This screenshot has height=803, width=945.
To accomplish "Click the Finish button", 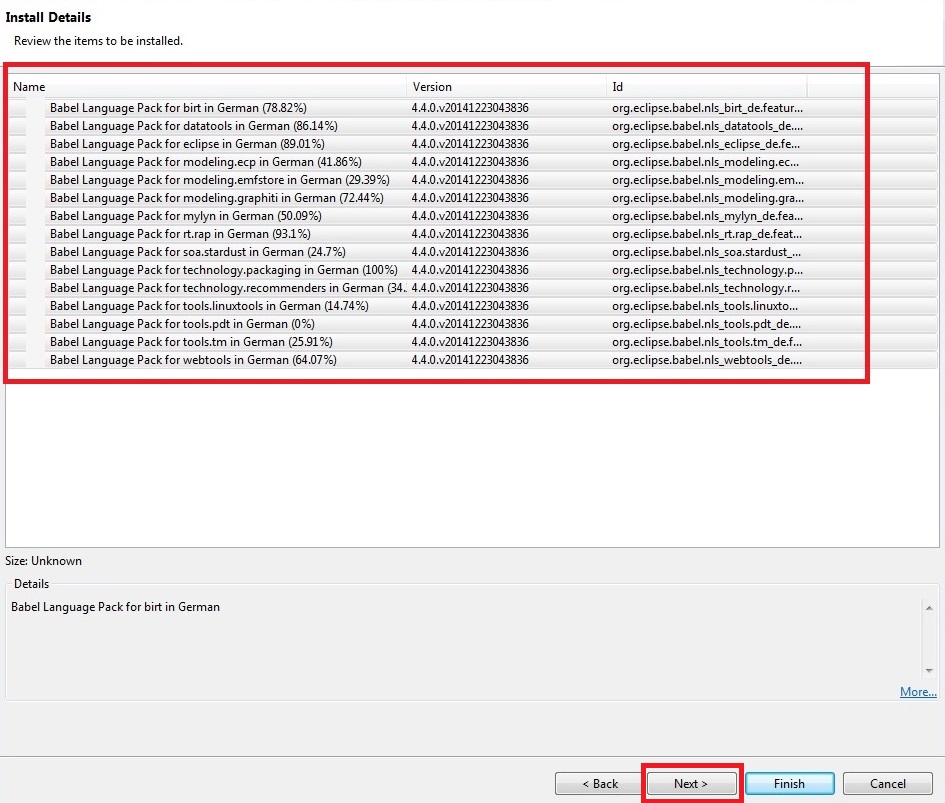I will click(x=790, y=784).
